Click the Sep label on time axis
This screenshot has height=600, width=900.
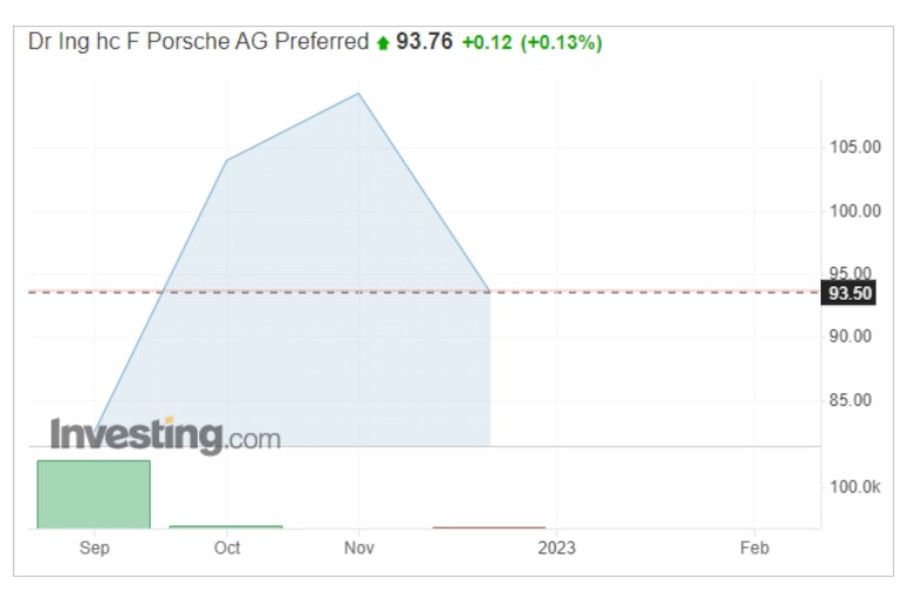(94, 548)
